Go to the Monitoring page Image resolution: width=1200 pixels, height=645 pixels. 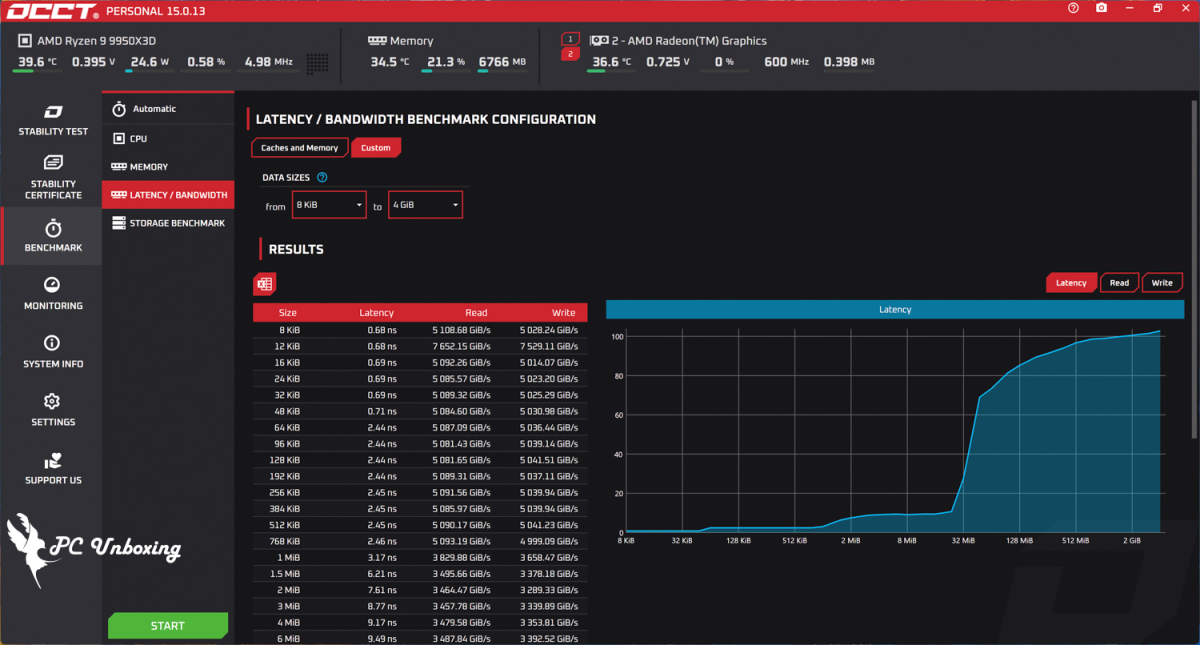coord(53,294)
